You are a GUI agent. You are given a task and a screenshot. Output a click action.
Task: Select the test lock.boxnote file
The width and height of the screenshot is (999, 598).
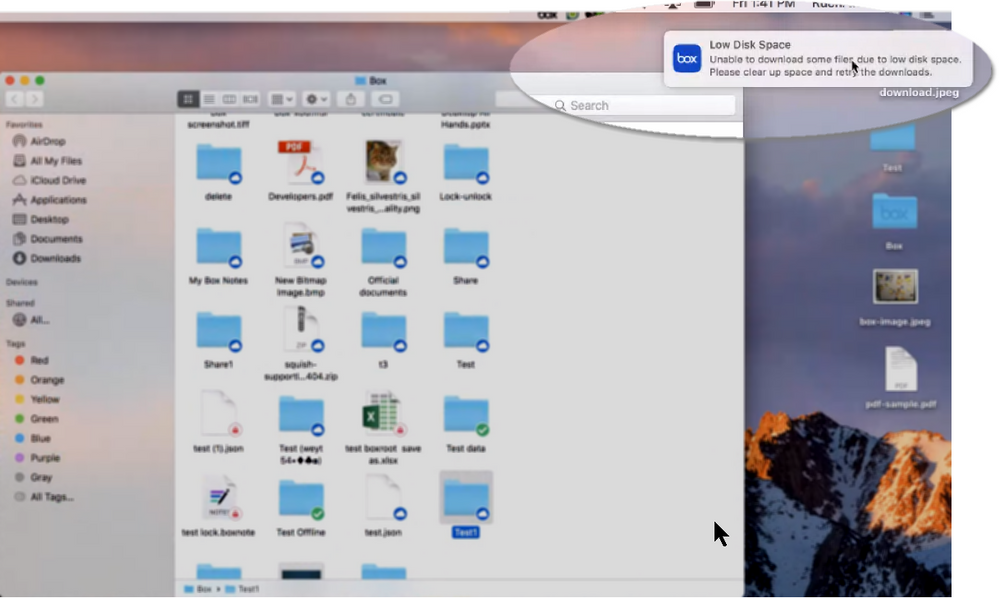click(221, 498)
